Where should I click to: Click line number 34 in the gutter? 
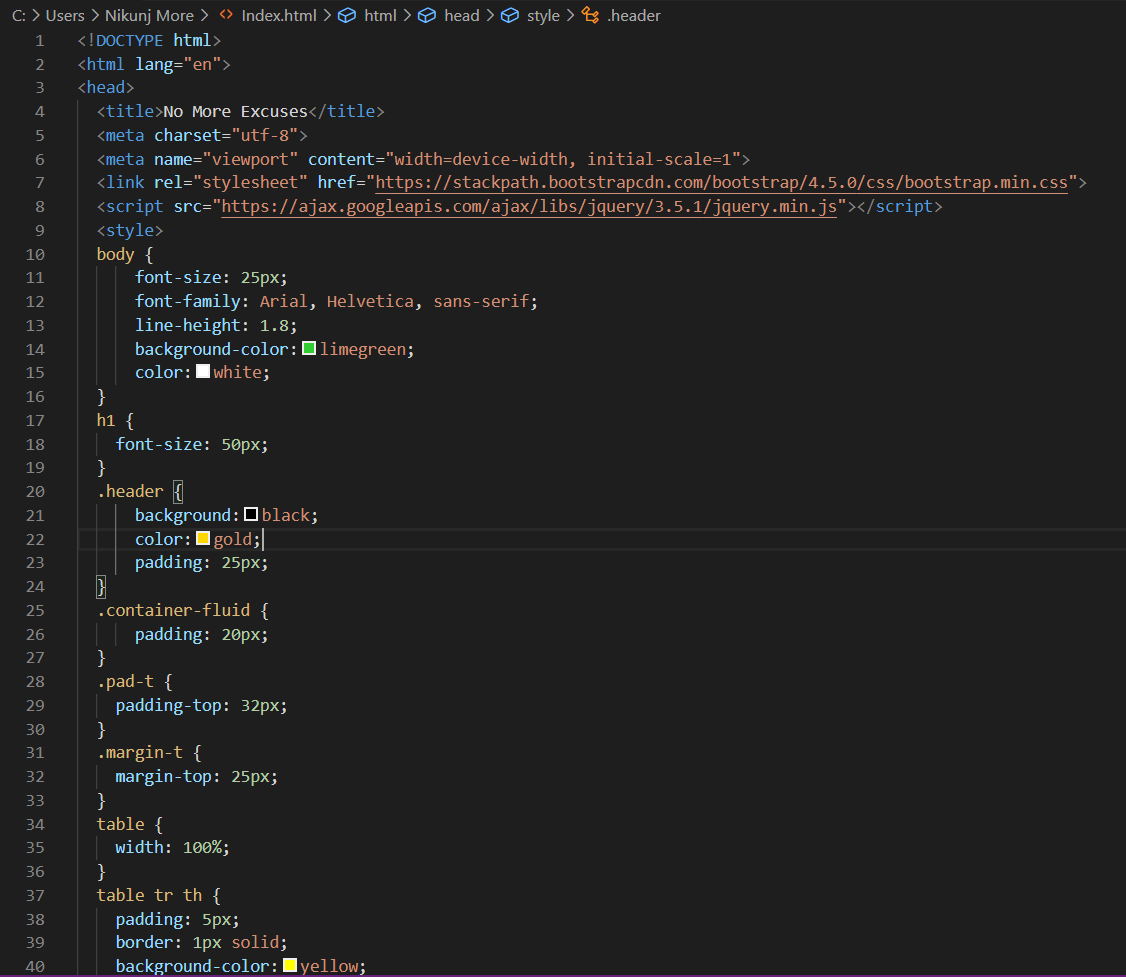pos(35,824)
